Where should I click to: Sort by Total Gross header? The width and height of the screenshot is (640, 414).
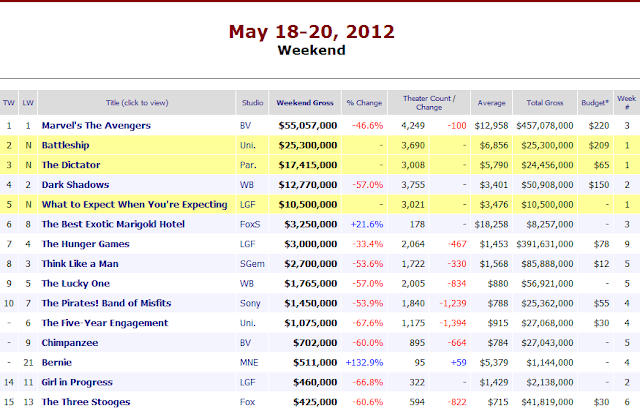point(545,103)
